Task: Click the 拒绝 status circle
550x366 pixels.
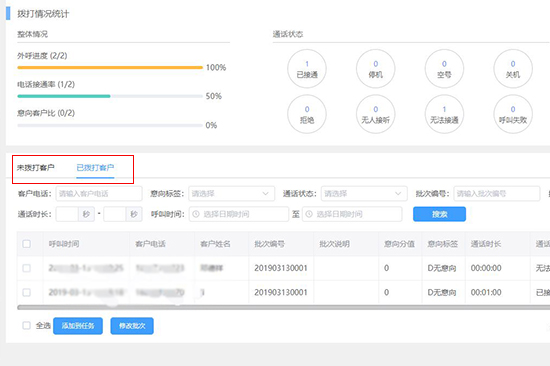Action: coord(307,114)
